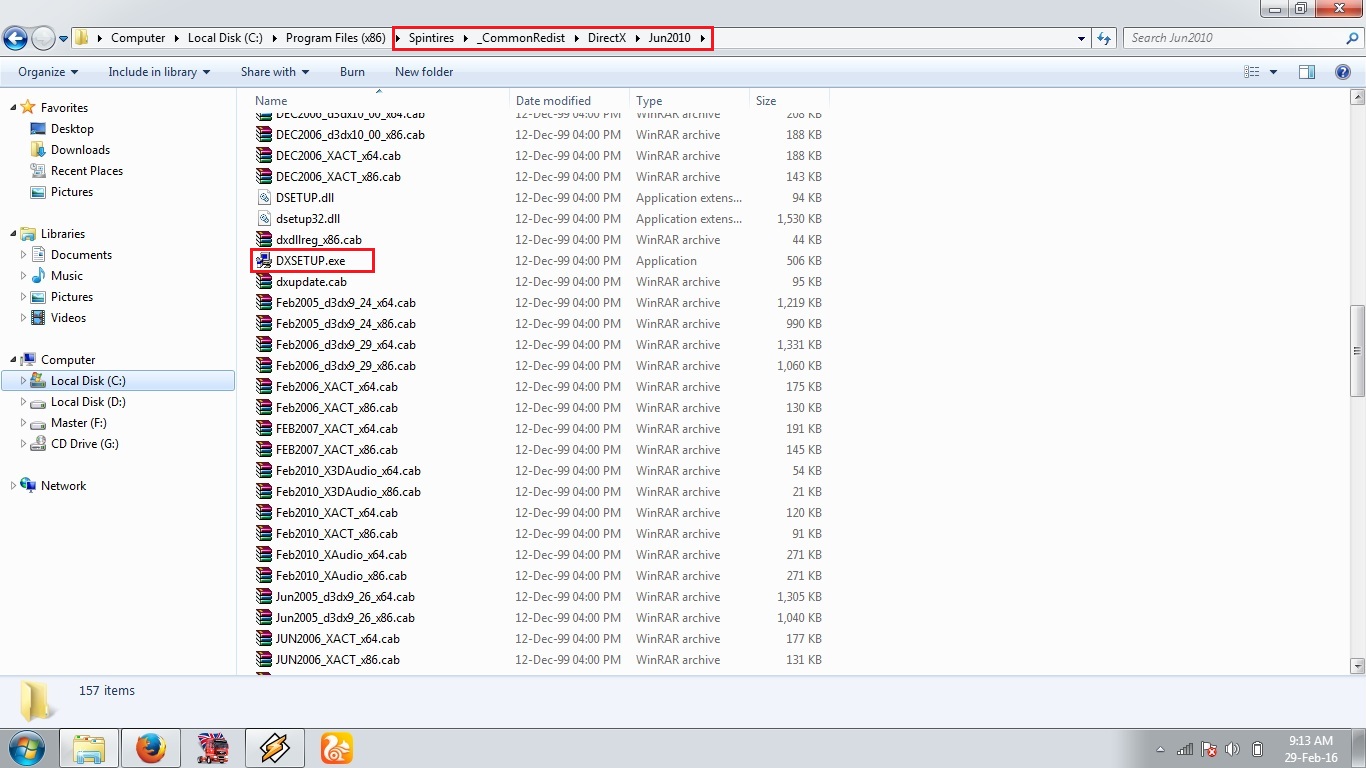1366x768 pixels.
Task: Select dxupdate.cab archive icon
Action: [264, 282]
